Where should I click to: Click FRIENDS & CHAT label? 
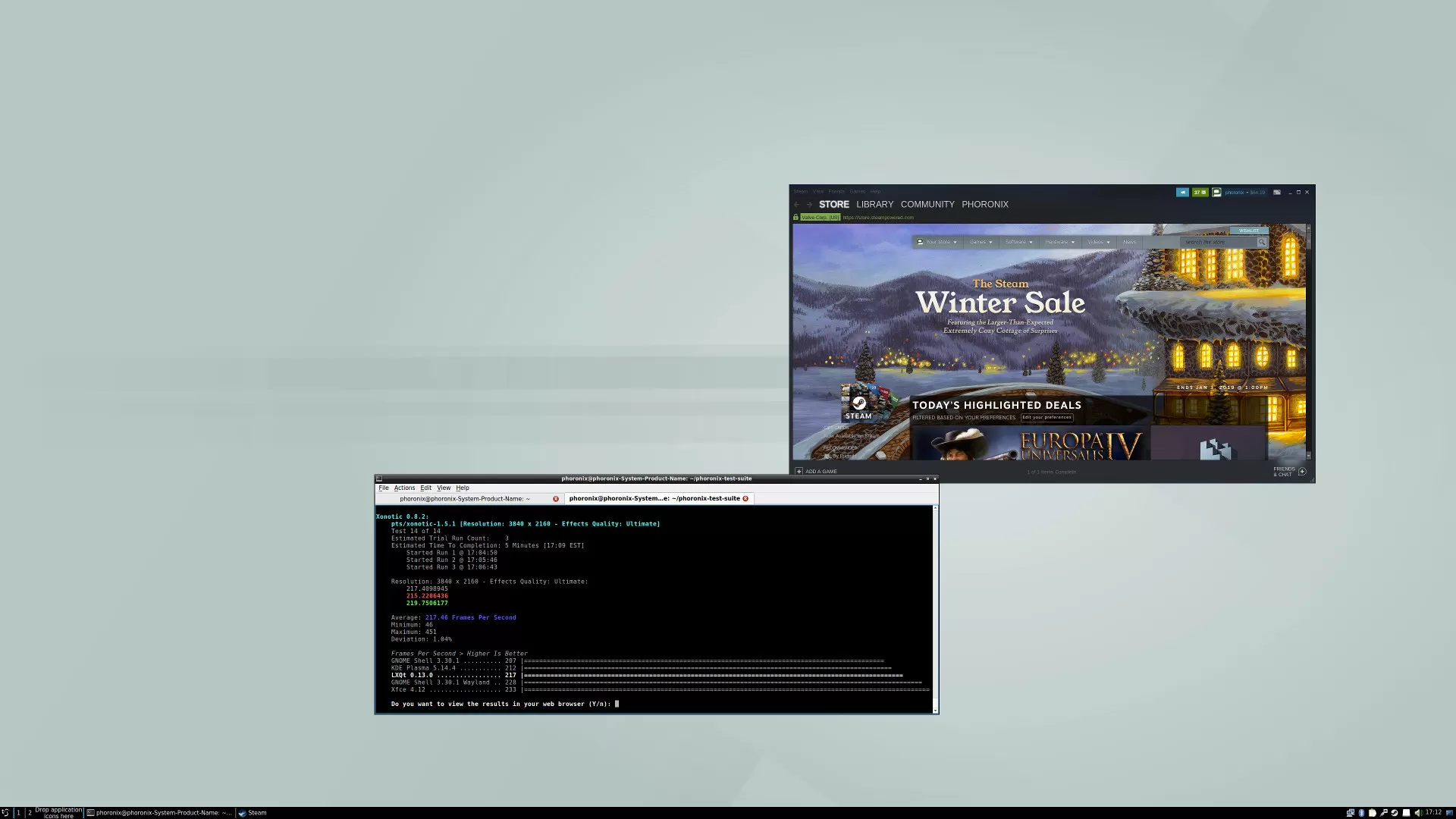tap(1284, 472)
